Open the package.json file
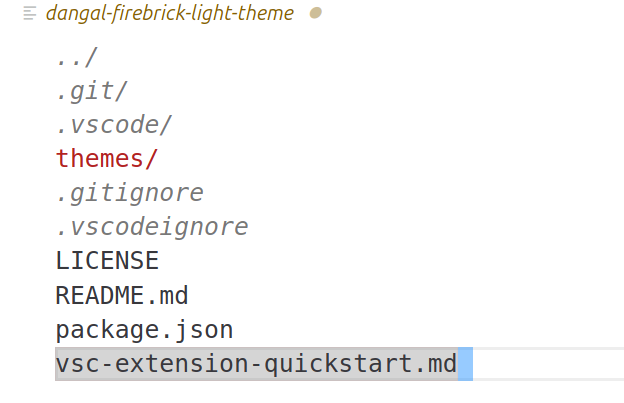Viewport: 624px width, 403px height. click(144, 330)
